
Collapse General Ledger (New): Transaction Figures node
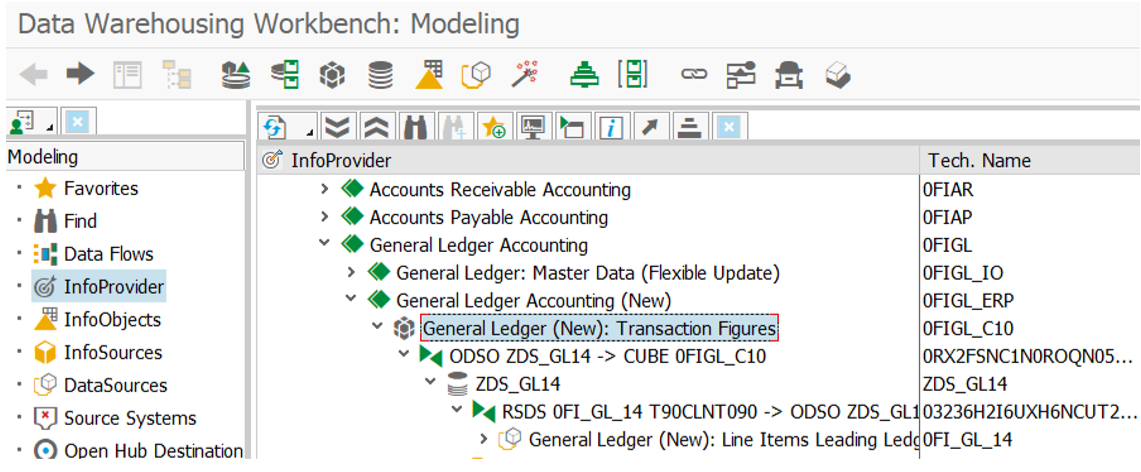378,327
